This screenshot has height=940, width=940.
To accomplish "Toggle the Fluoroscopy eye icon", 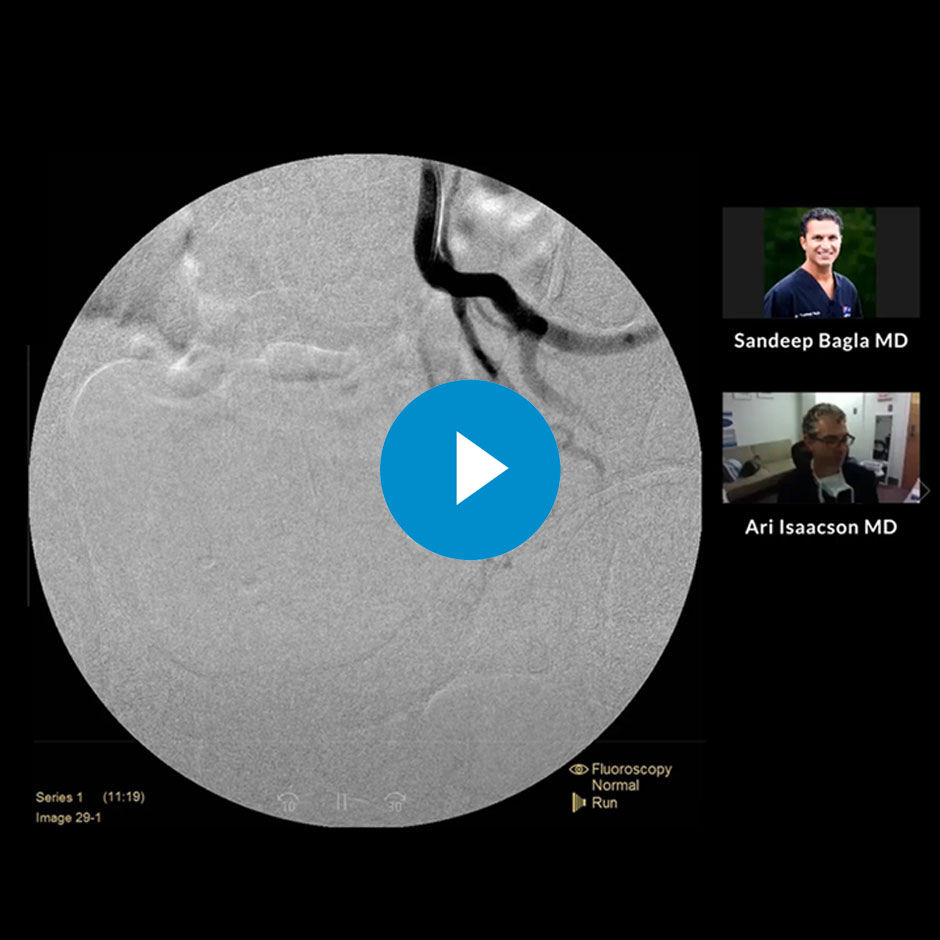I will (x=578, y=770).
